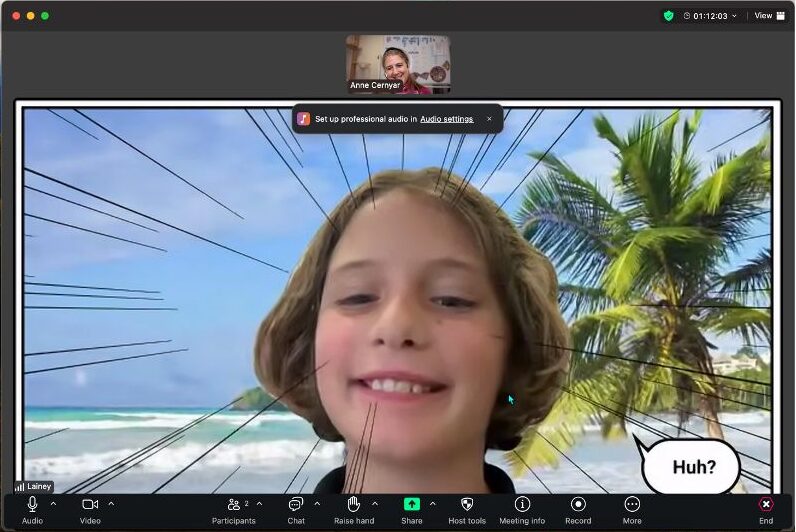Open reactions chevron beside Raise hand
The image size is (796, 532).
375,504
